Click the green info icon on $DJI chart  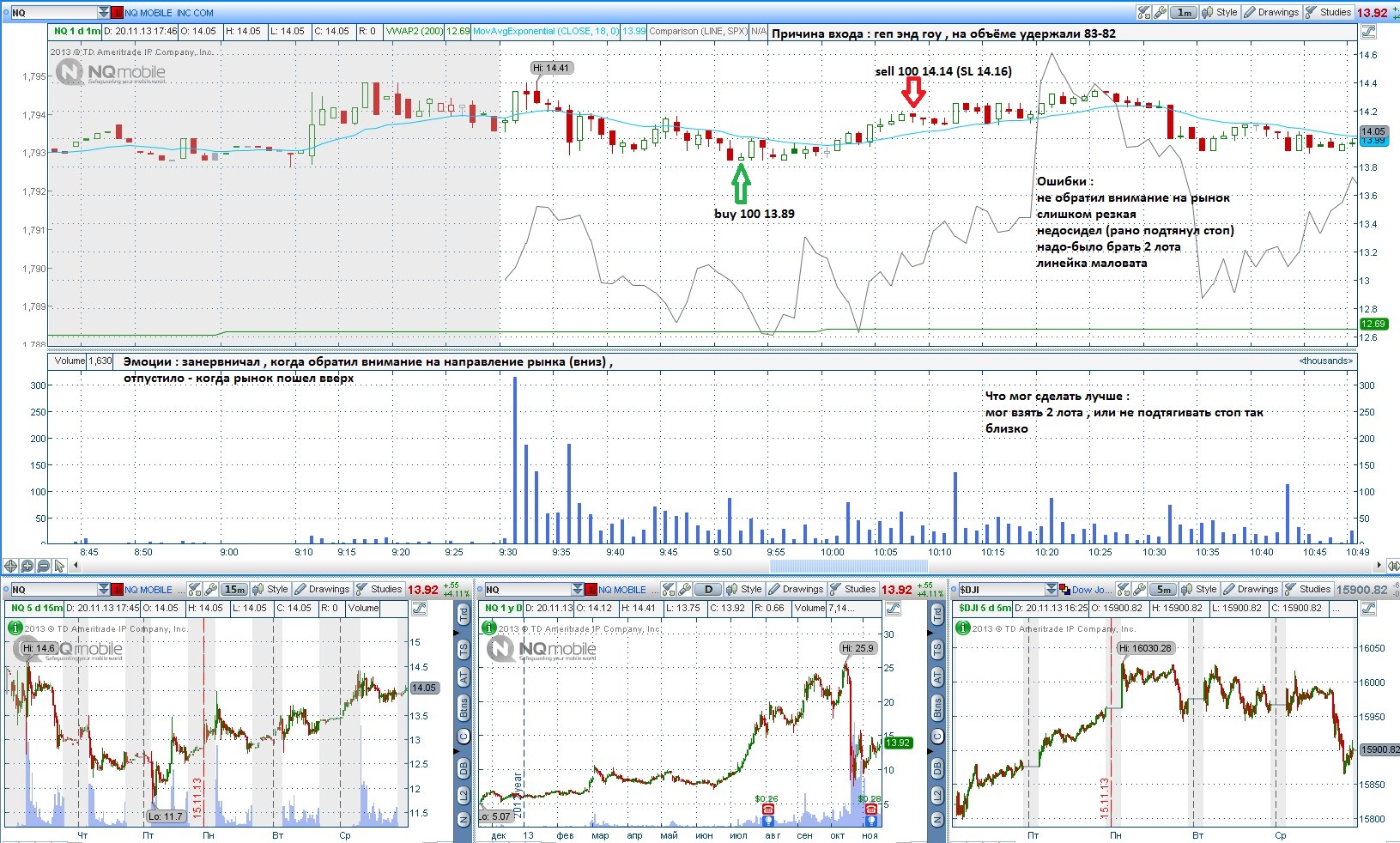(963, 628)
